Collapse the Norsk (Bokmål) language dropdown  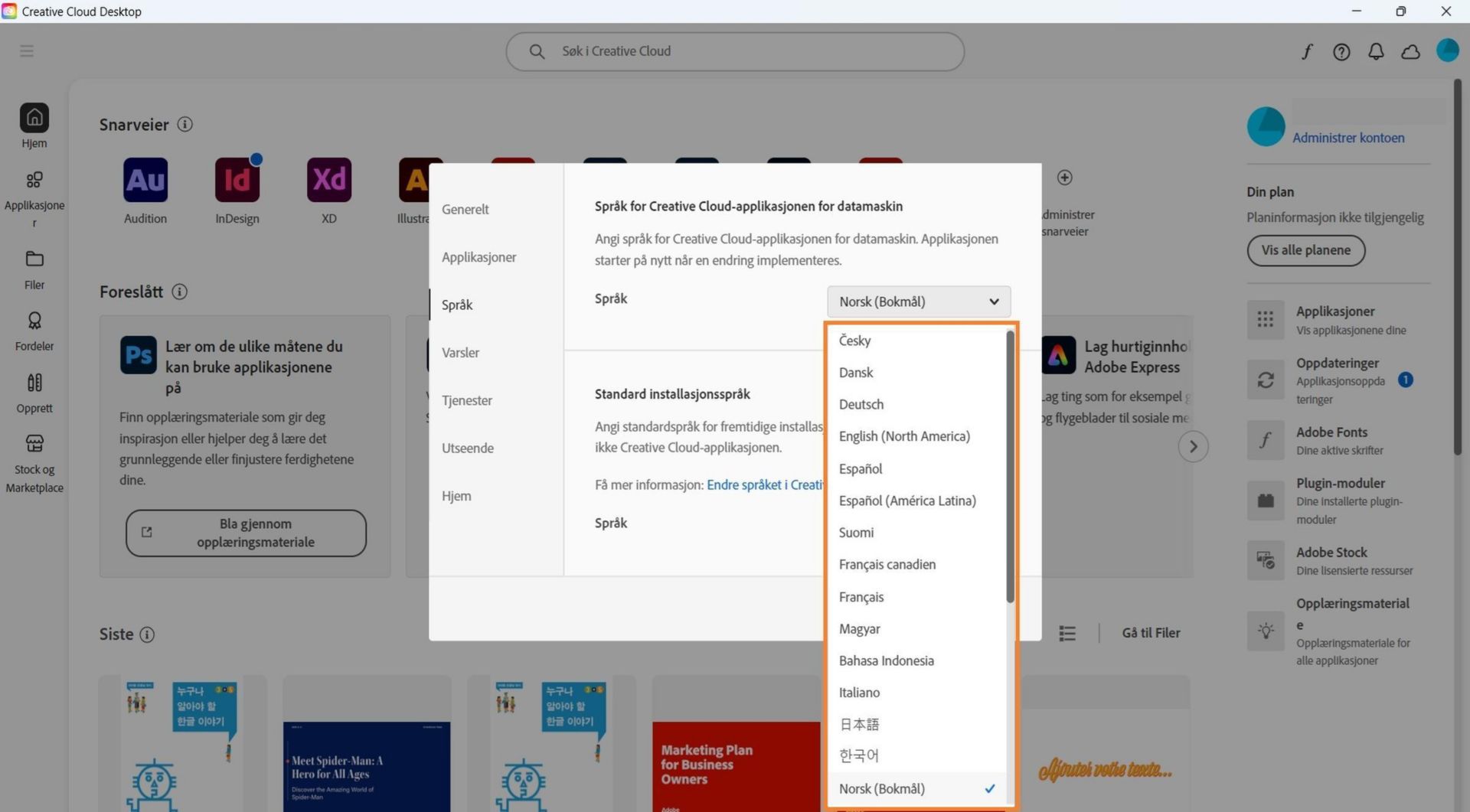click(x=919, y=302)
